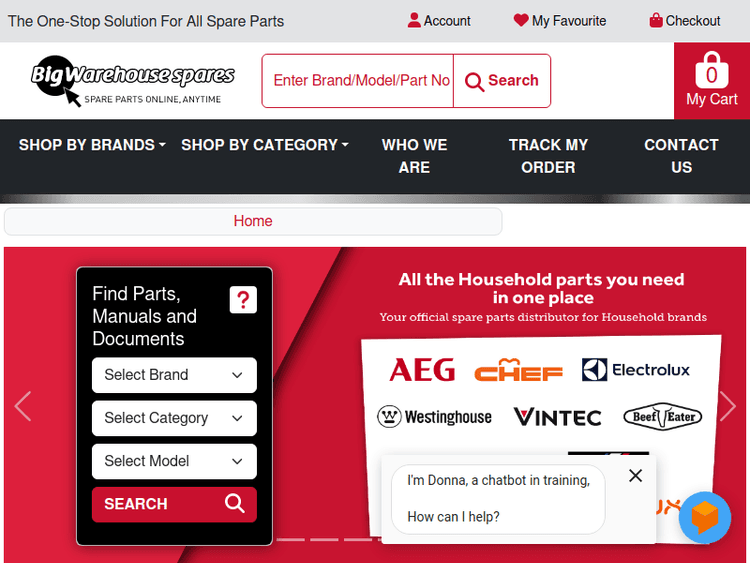Advance to next banner slide arrow

(727, 406)
